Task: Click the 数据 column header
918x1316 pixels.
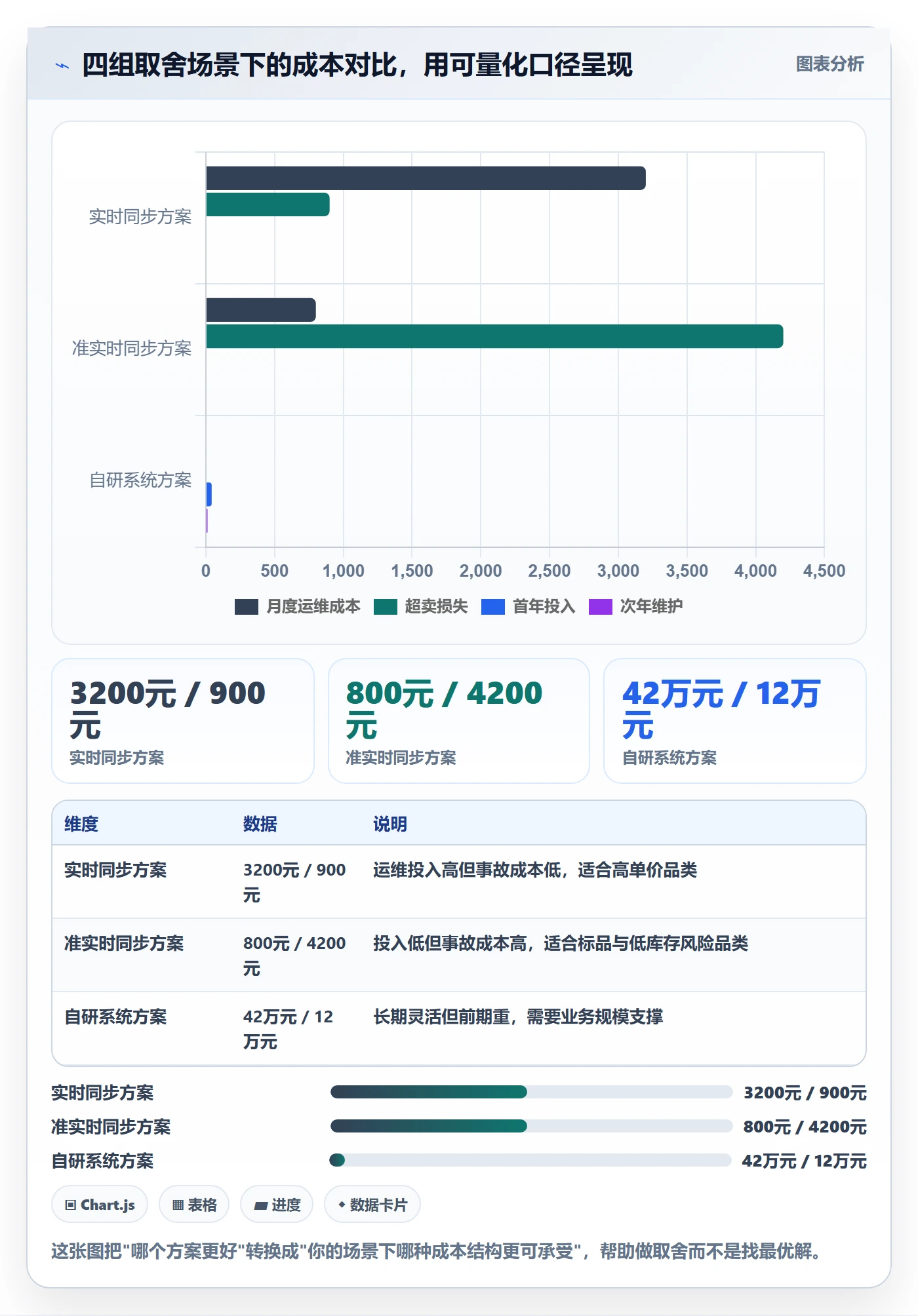Action: pyautogui.click(x=260, y=824)
